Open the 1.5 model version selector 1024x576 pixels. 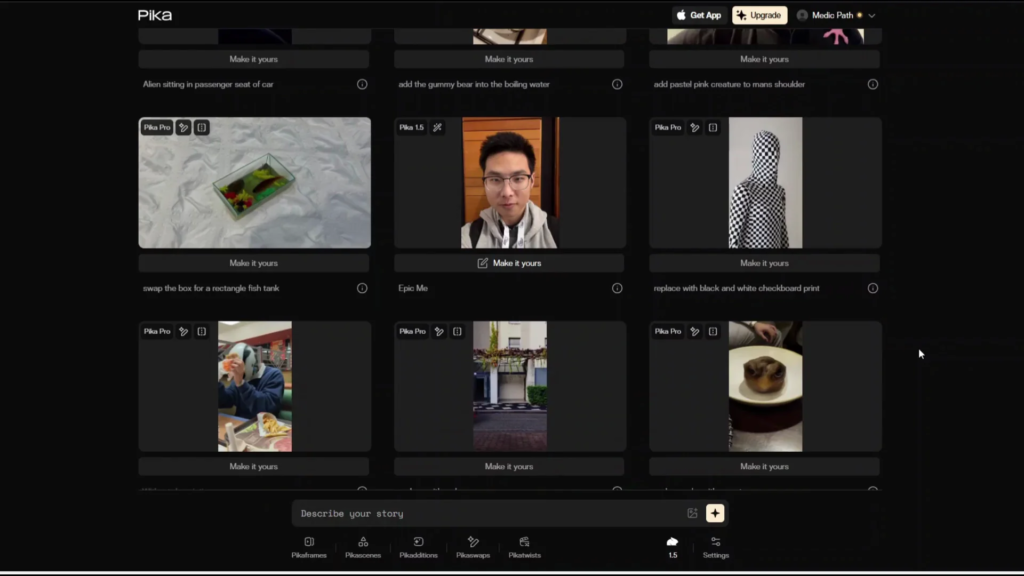672,546
